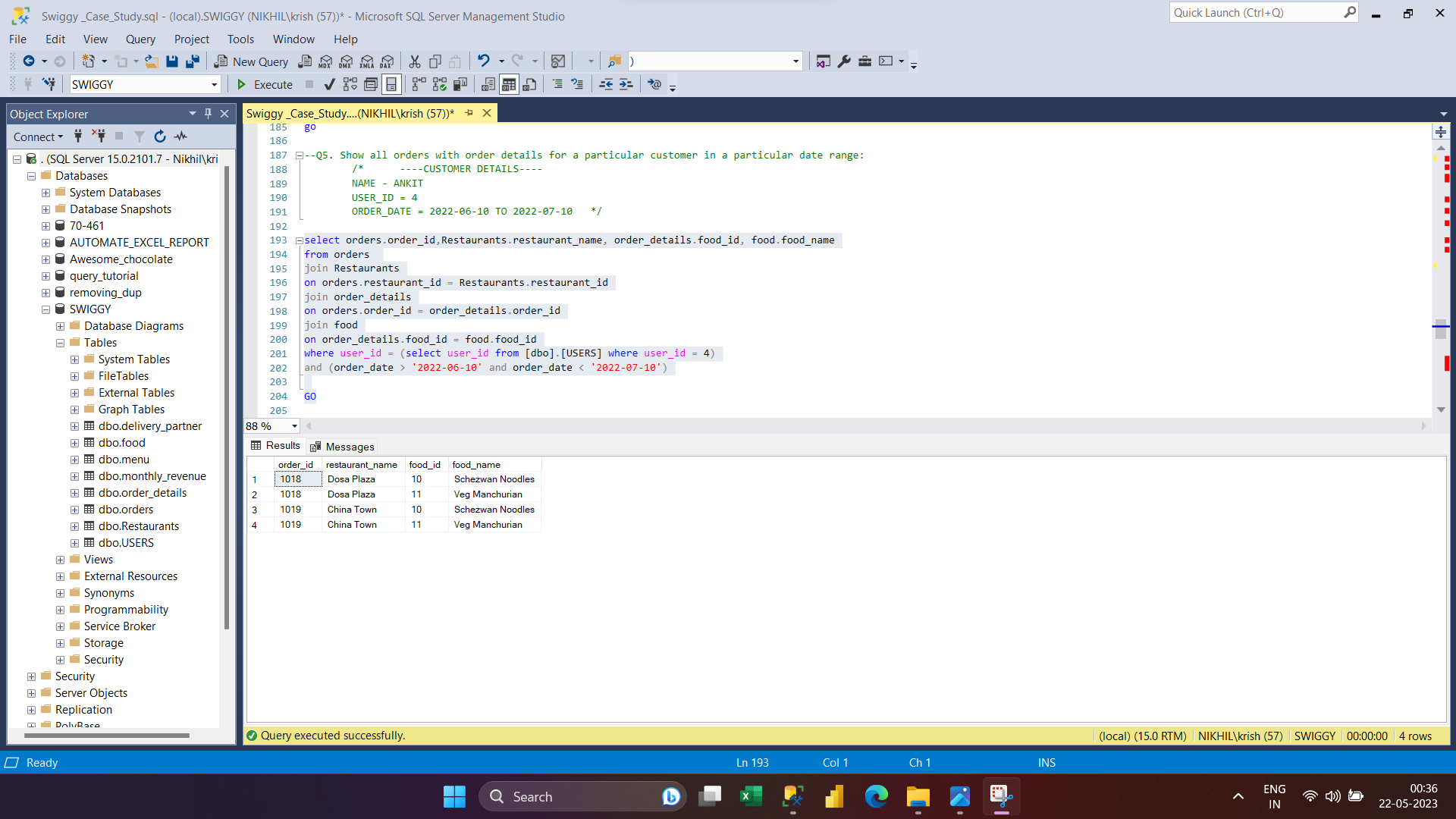
Task: Switch to the Results tab
Action: pos(275,446)
